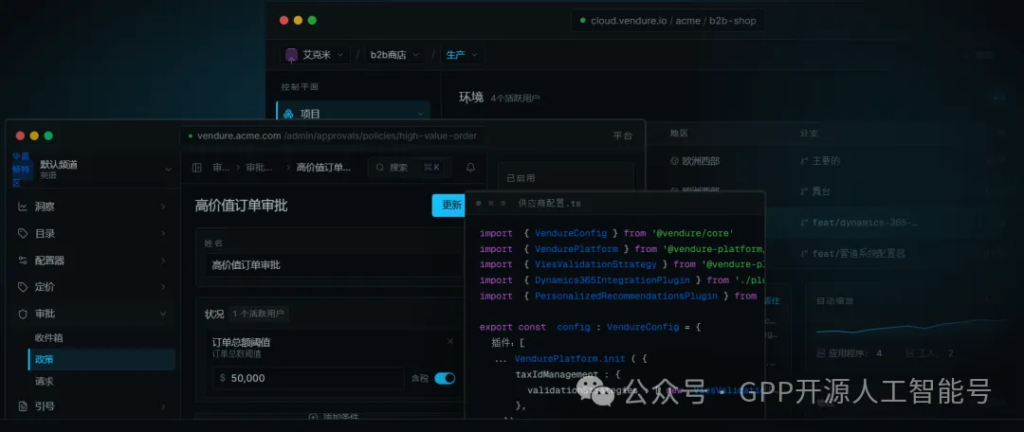Viewport: 1024px width, 432px height.
Task: Expand the 目录 section chevron
Action: pos(163,234)
